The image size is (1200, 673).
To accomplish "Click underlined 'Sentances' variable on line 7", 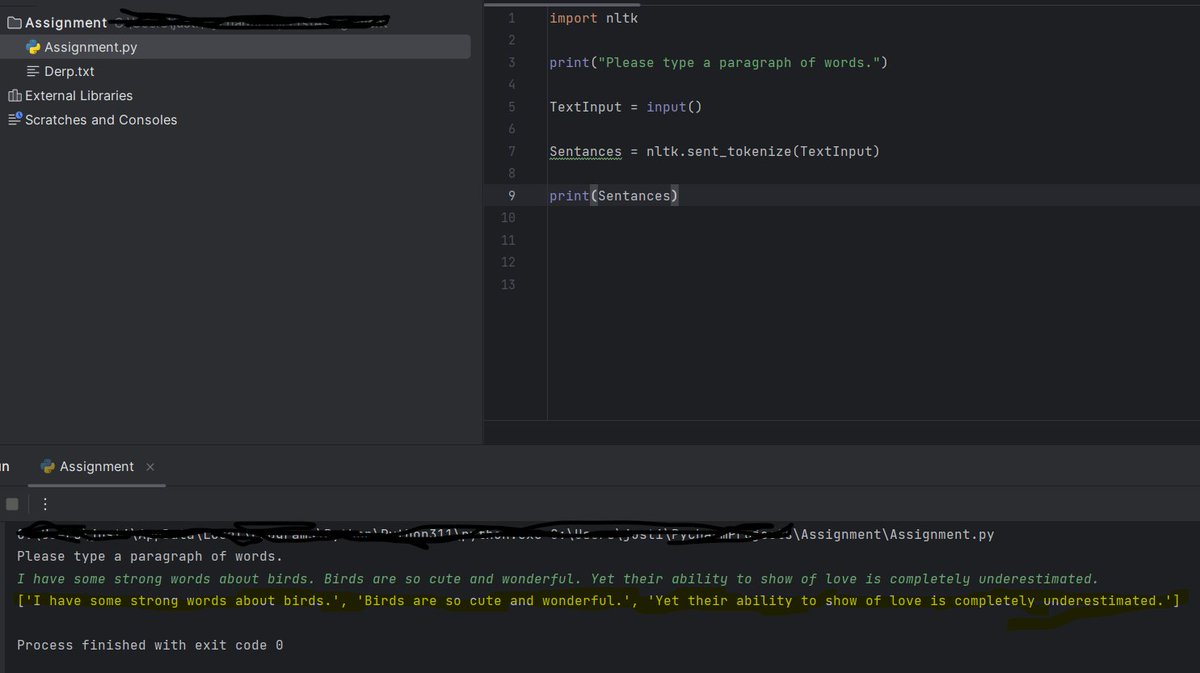I will pyautogui.click(x=585, y=152).
